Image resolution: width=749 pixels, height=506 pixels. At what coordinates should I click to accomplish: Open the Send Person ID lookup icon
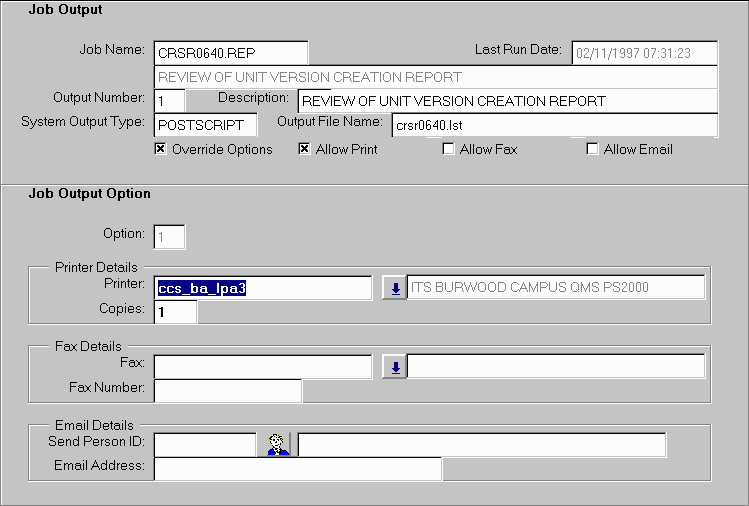coord(274,444)
